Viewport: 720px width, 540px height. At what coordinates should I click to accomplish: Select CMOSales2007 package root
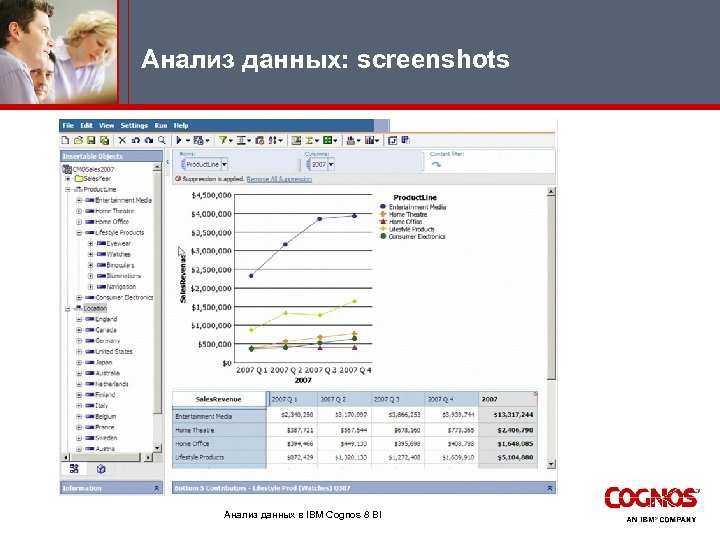pyautogui.click(x=93, y=169)
